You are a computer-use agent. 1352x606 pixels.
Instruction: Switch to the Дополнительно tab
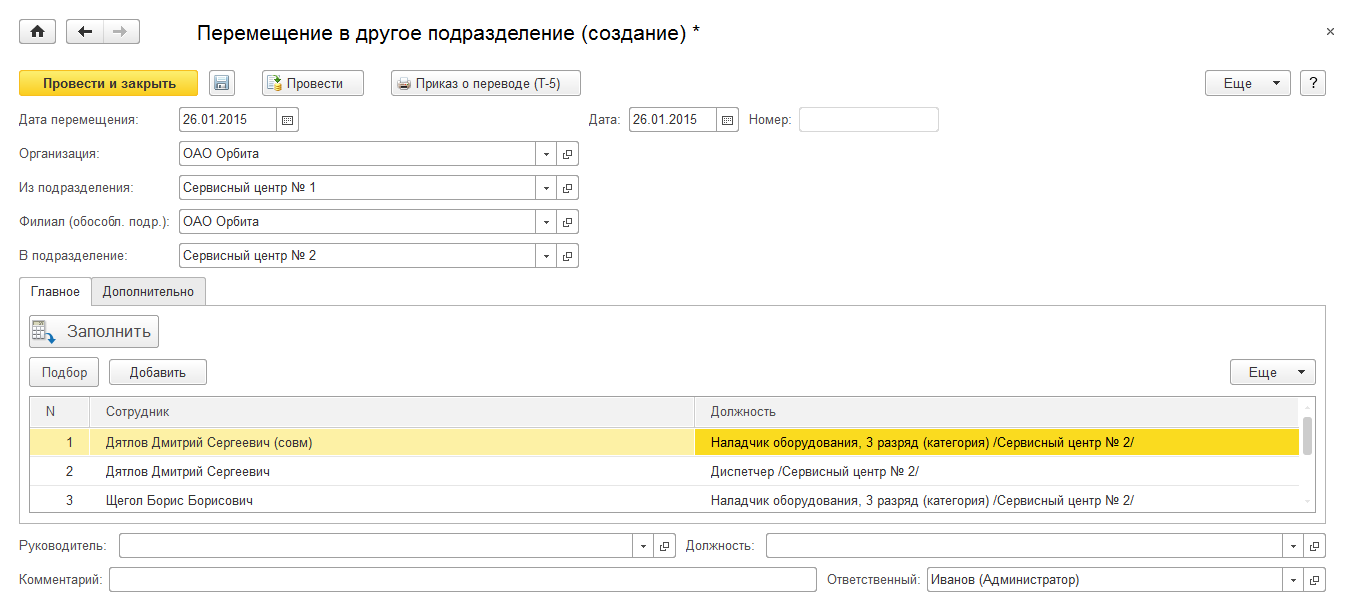click(x=148, y=291)
